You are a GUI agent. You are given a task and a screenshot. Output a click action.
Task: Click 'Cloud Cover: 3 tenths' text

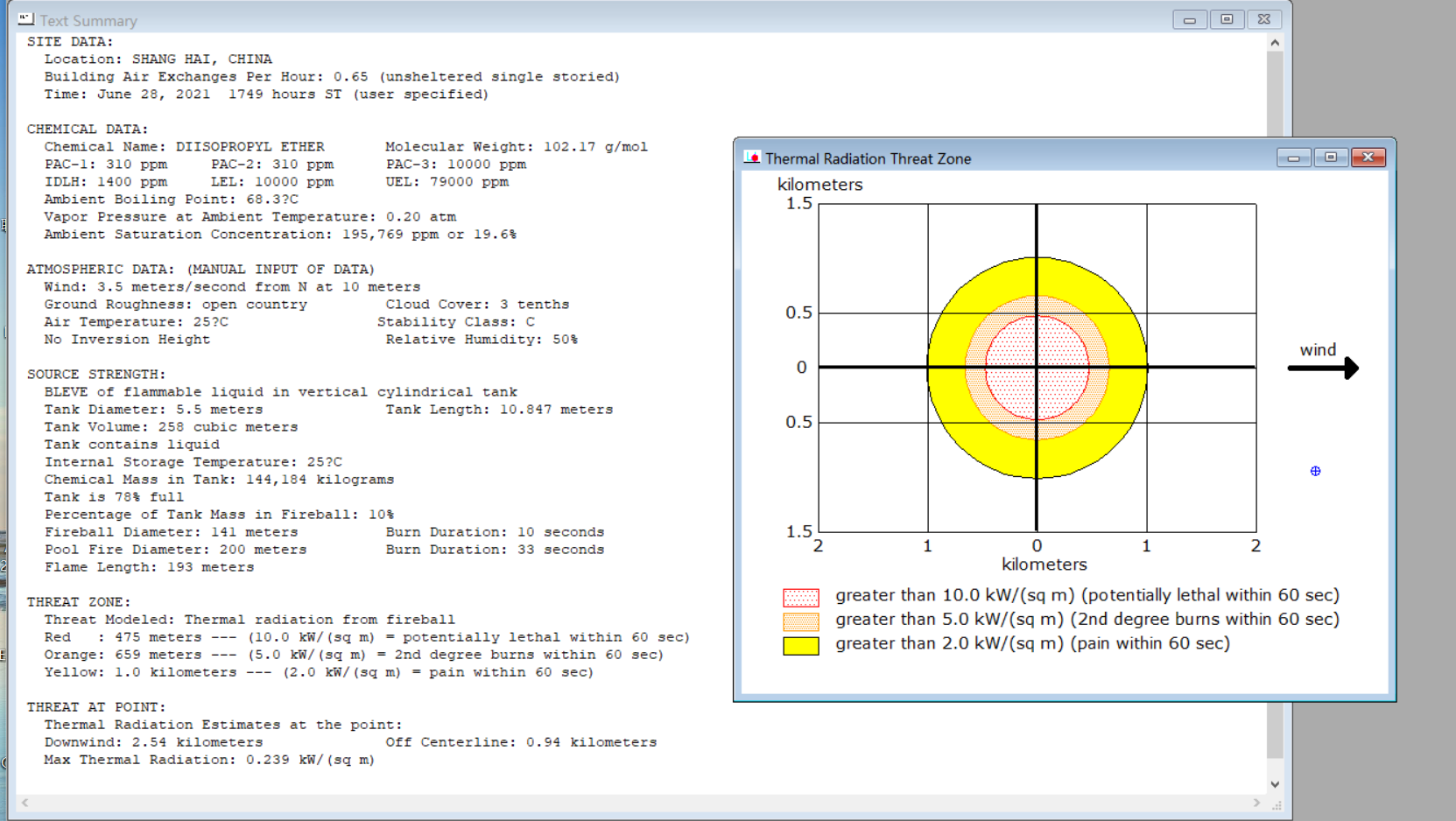[478, 305]
